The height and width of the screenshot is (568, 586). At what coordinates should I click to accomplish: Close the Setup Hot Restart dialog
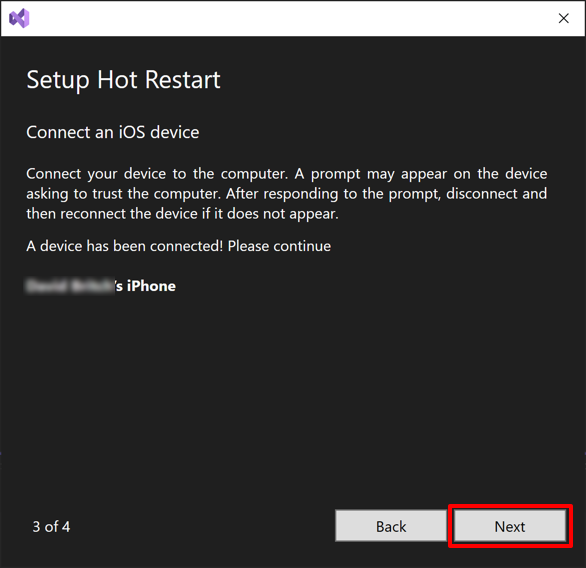tap(564, 18)
